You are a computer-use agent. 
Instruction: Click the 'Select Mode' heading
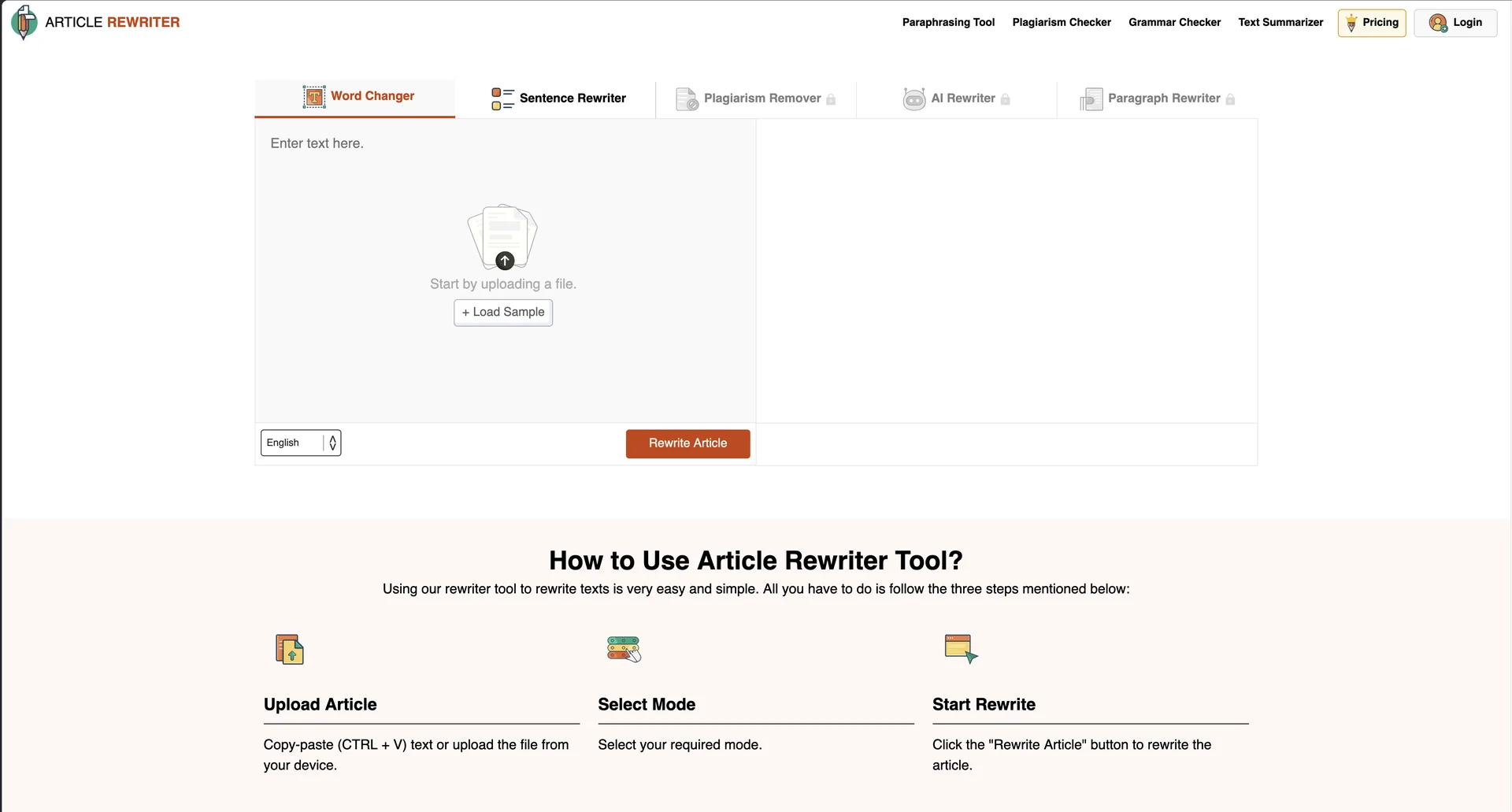coord(647,705)
